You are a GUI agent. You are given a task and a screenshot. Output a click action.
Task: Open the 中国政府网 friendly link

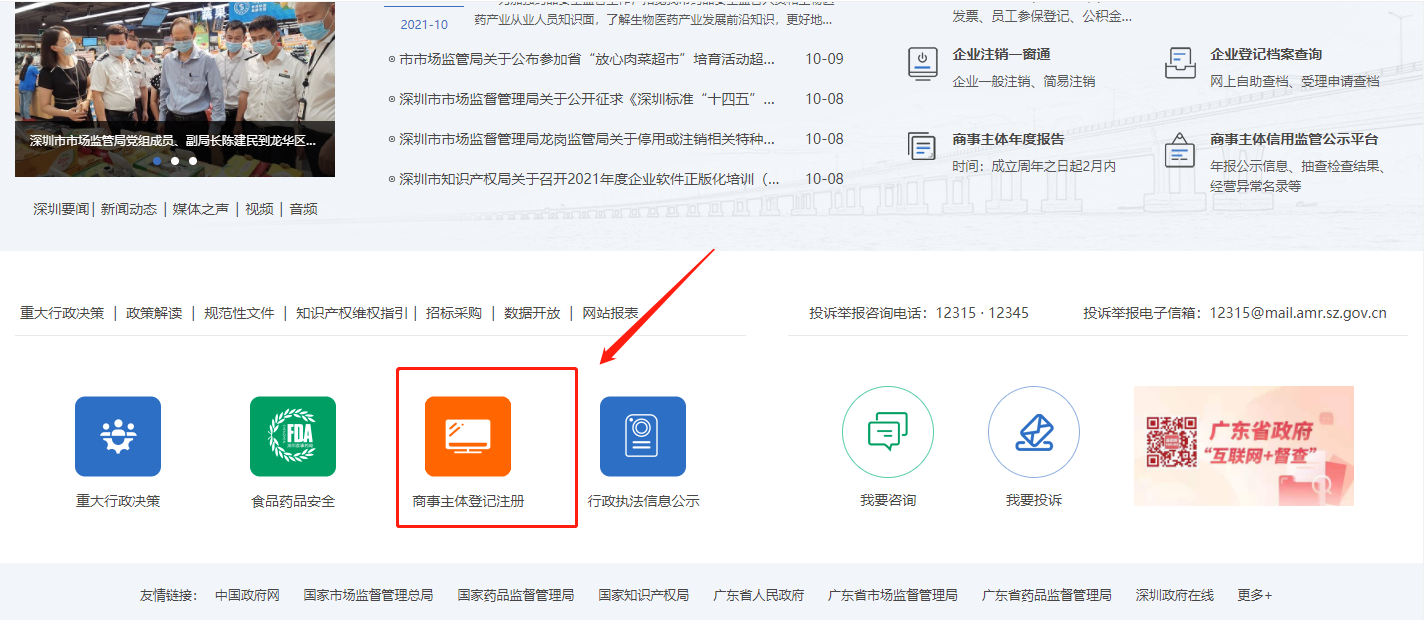pos(244,594)
